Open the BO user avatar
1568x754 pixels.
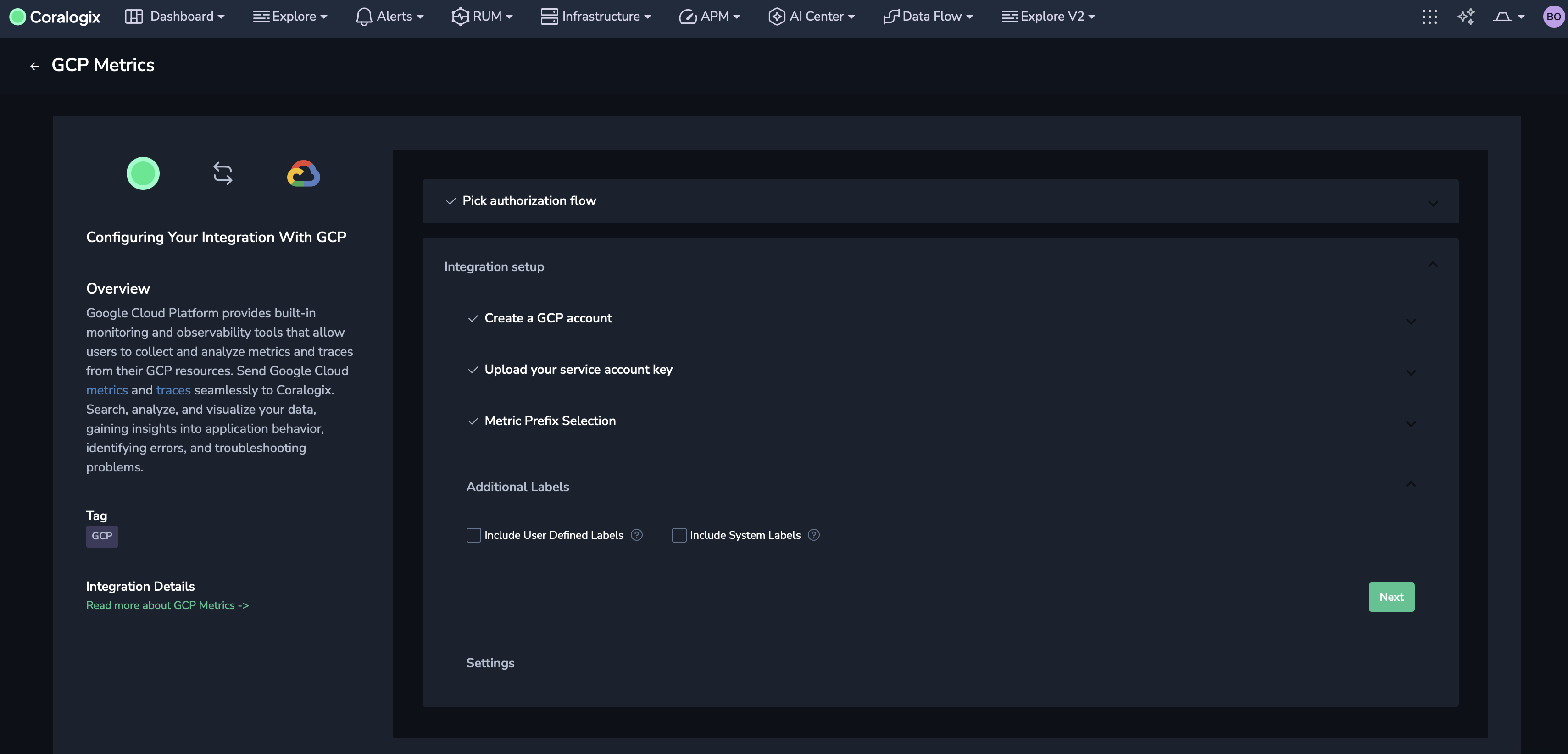point(1553,17)
